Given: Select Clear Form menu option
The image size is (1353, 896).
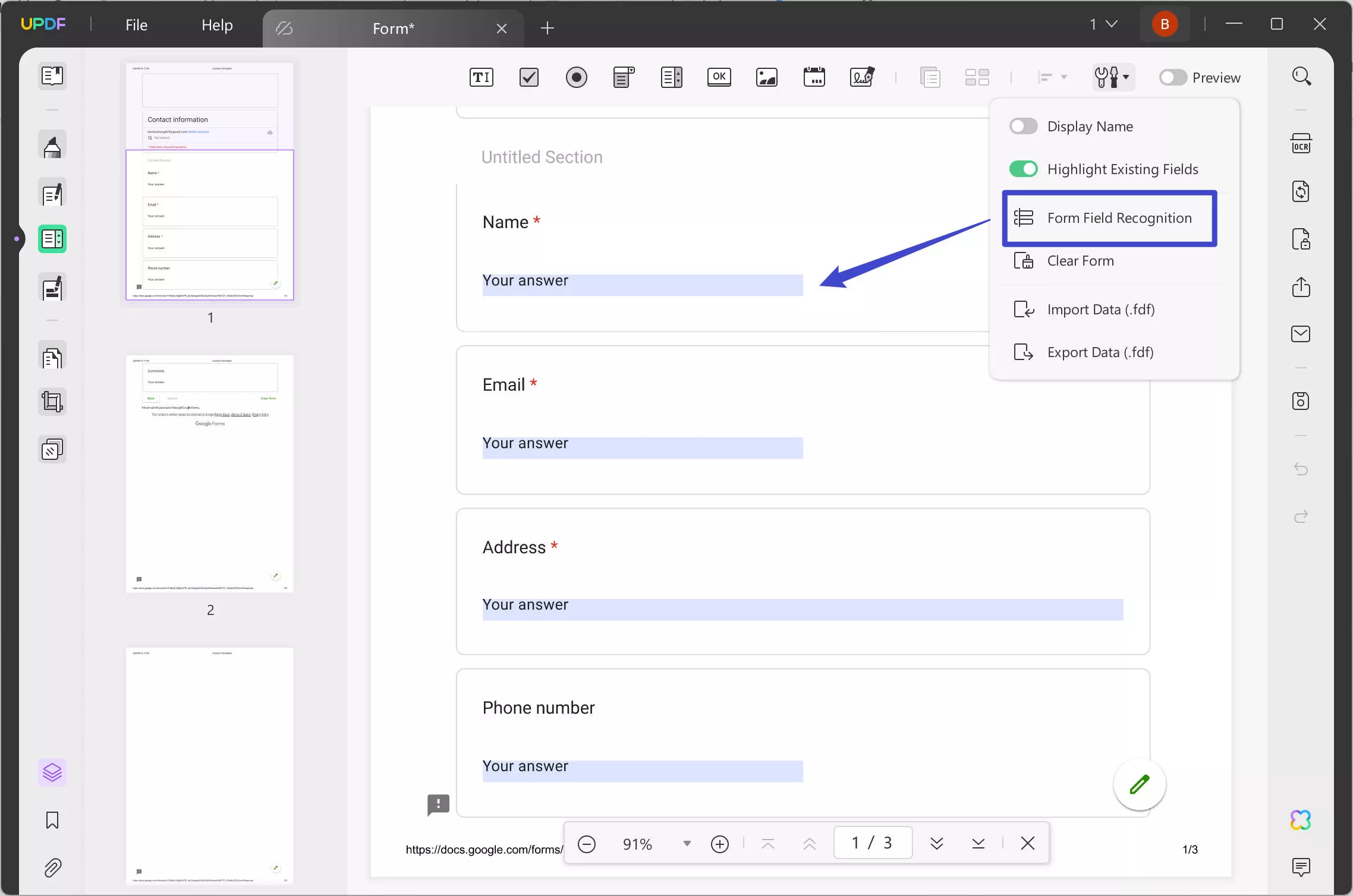Looking at the screenshot, I should pos(1080,260).
